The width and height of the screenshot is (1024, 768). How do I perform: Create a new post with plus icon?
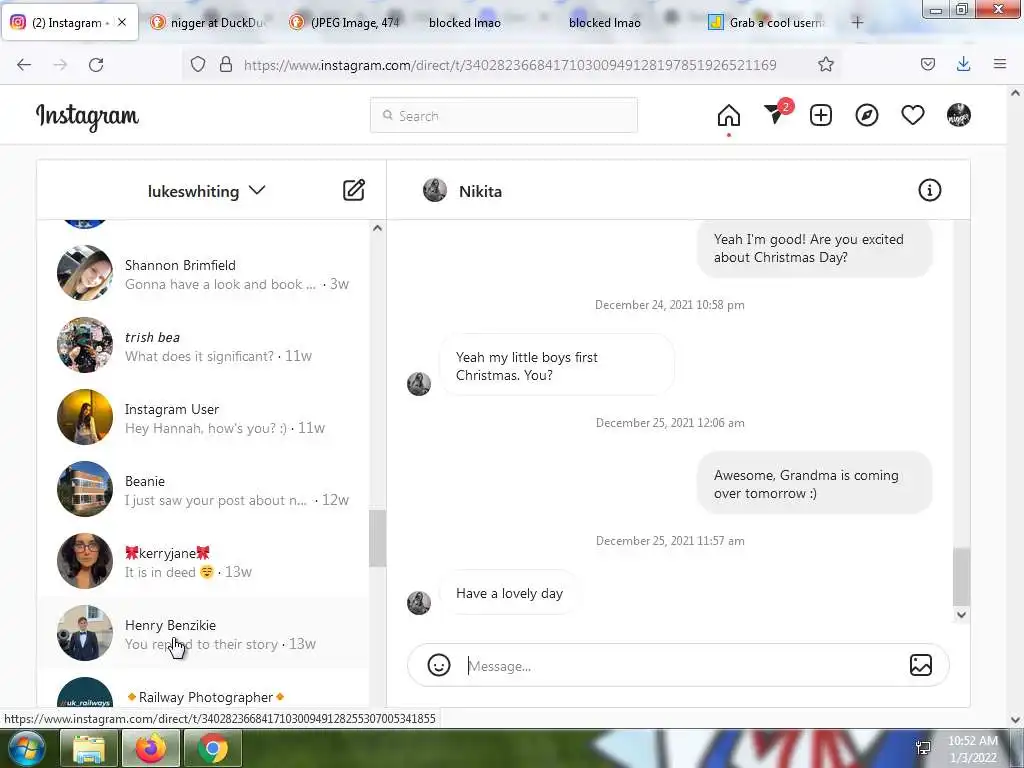coord(821,116)
